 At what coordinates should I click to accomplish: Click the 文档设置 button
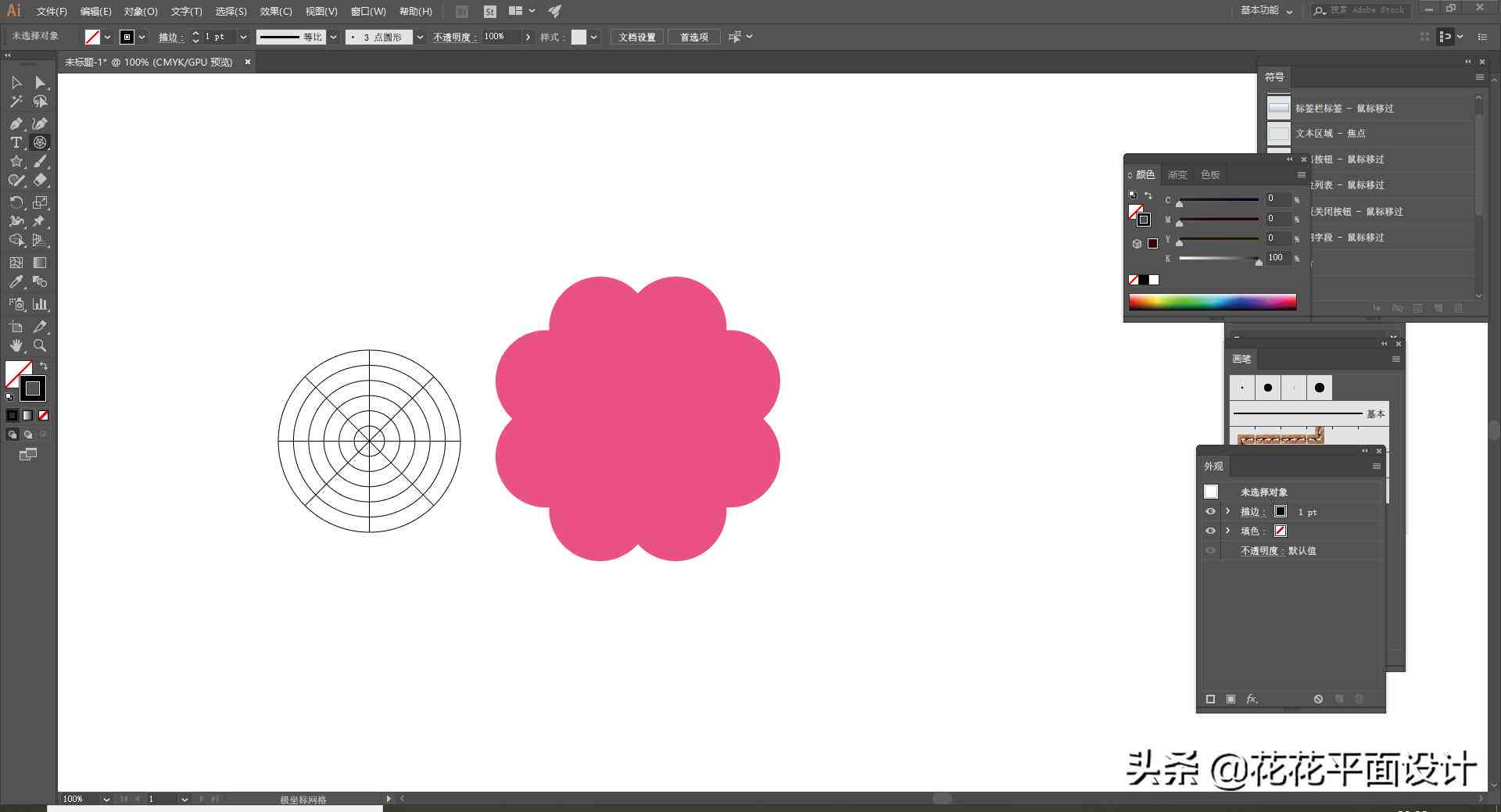pos(637,37)
